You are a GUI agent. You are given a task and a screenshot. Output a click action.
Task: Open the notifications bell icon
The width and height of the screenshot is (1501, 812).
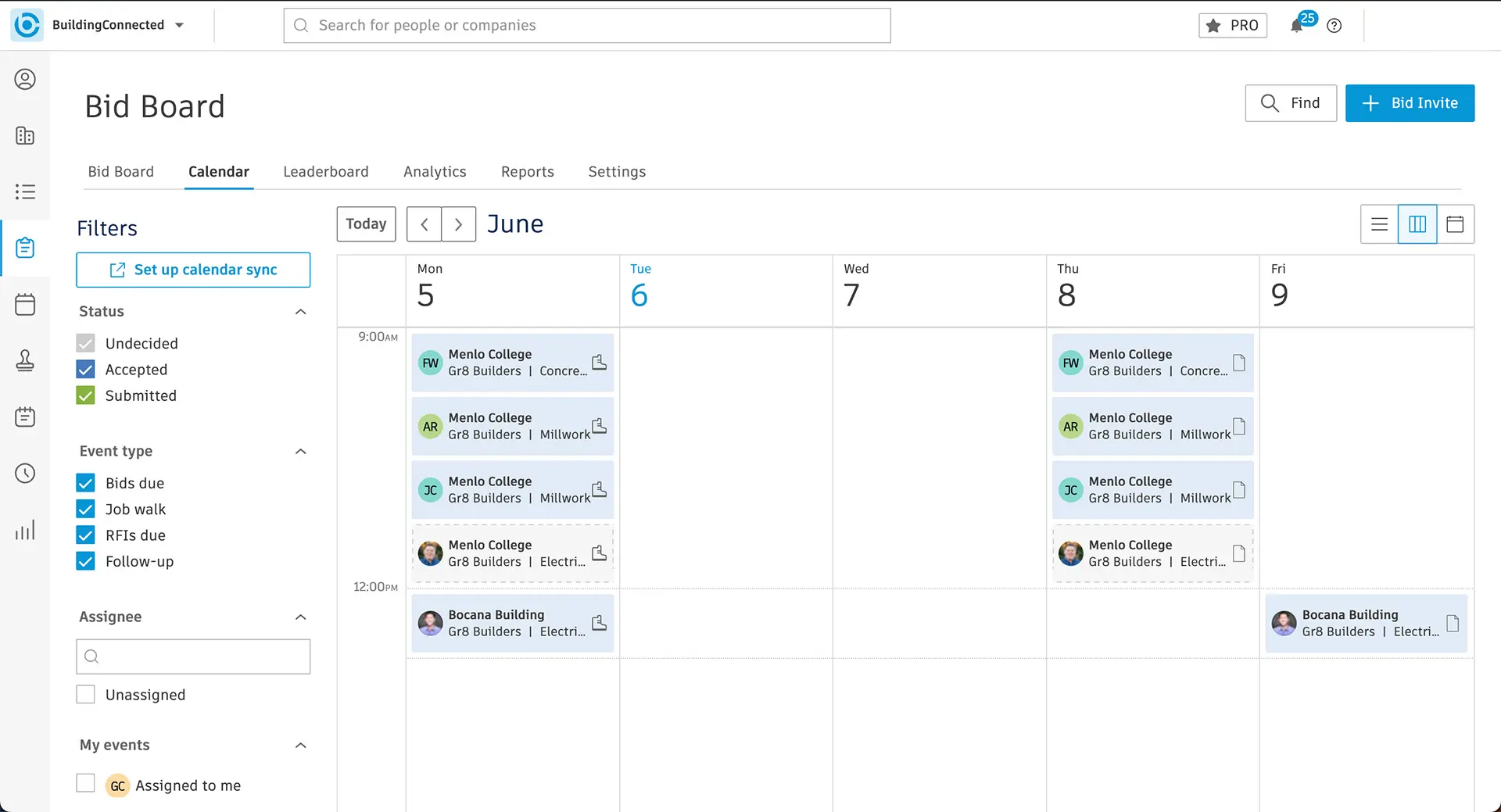click(x=1296, y=26)
